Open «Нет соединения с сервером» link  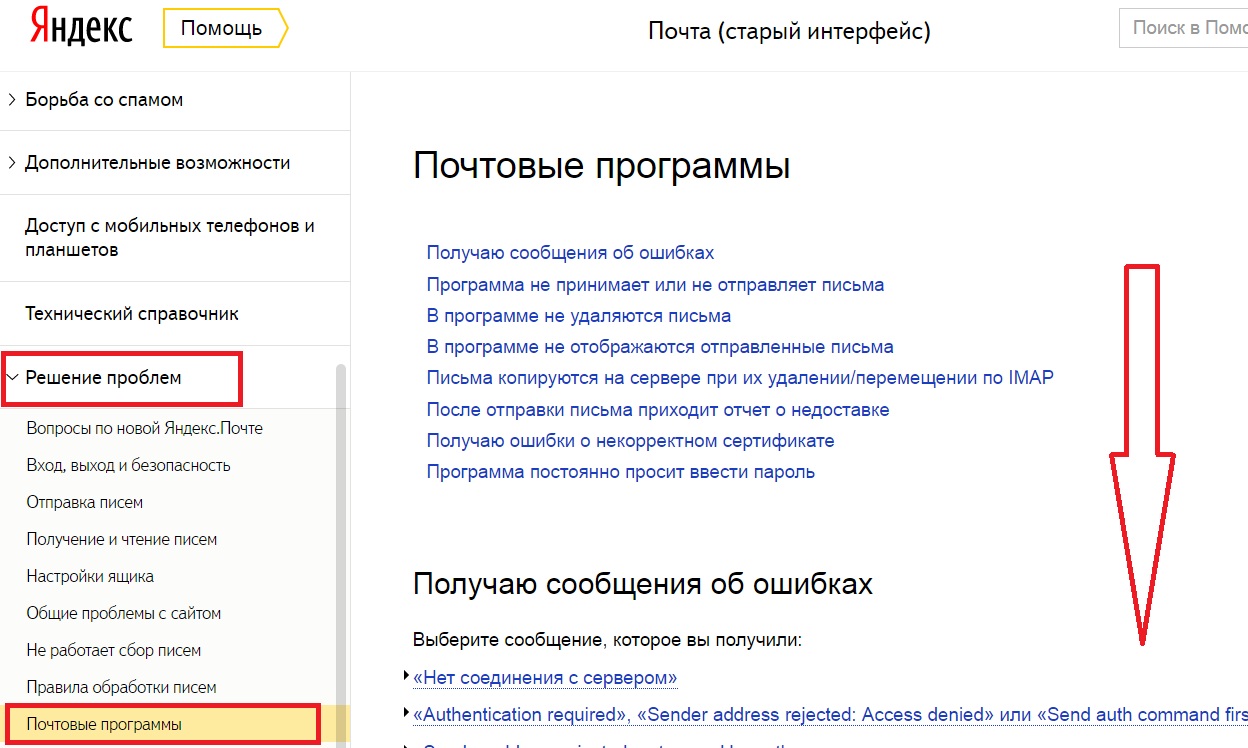pyautogui.click(x=545, y=678)
